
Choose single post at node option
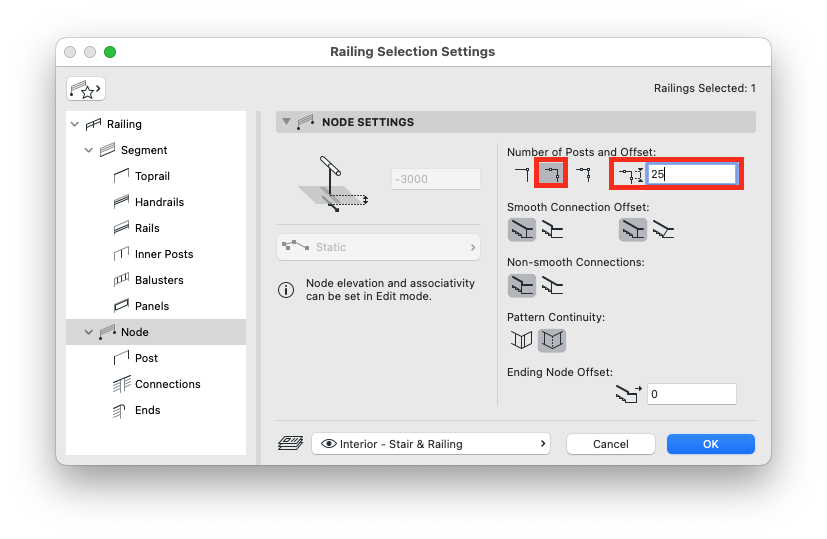pyautogui.click(x=522, y=174)
